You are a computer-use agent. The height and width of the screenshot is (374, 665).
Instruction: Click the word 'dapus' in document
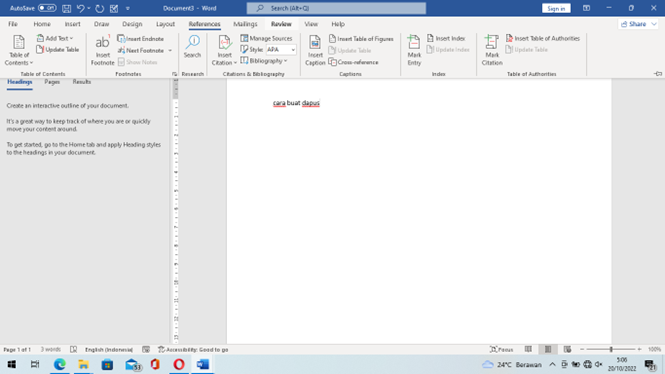click(x=310, y=103)
